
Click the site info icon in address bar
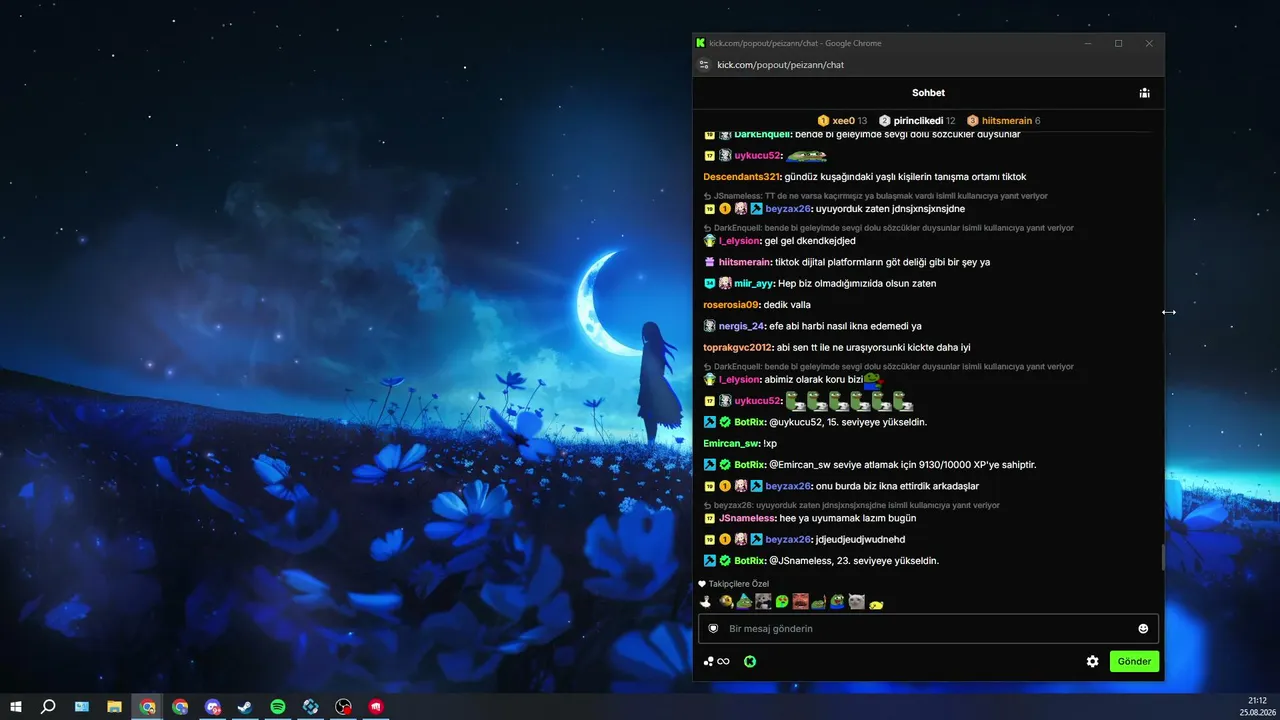tap(704, 65)
